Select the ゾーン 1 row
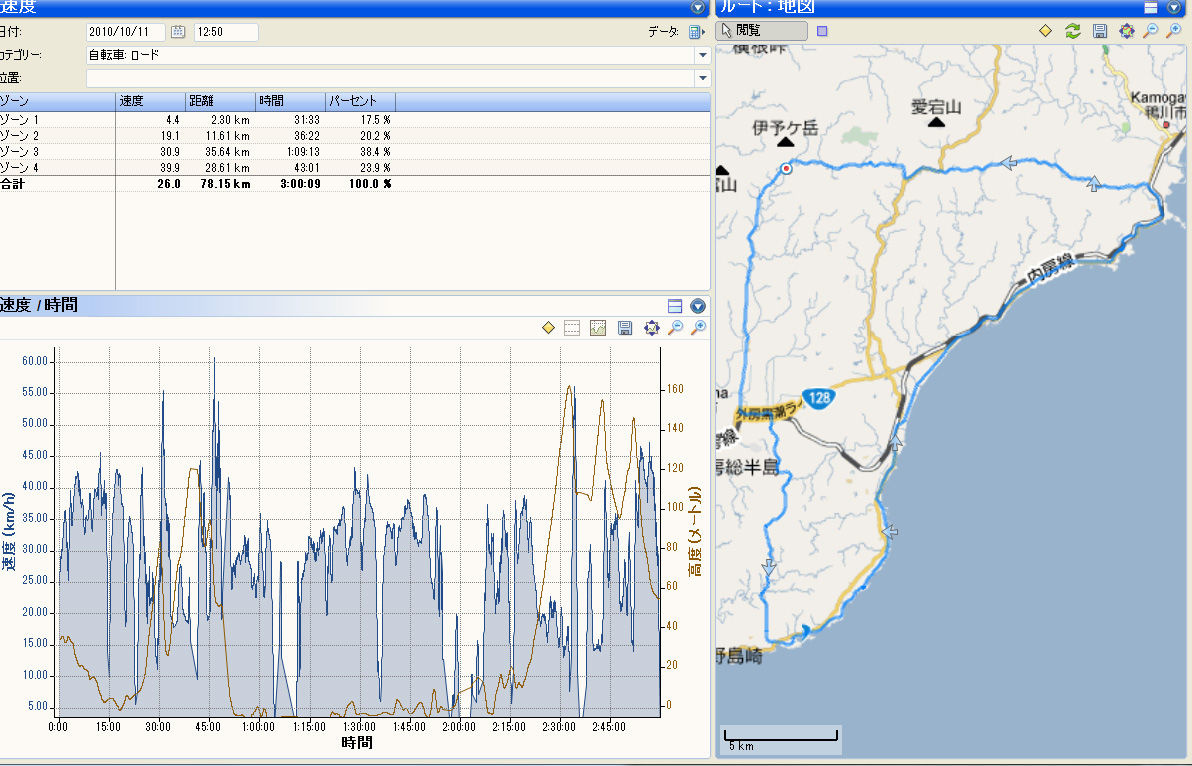 pyautogui.click(x=355, y=119)
